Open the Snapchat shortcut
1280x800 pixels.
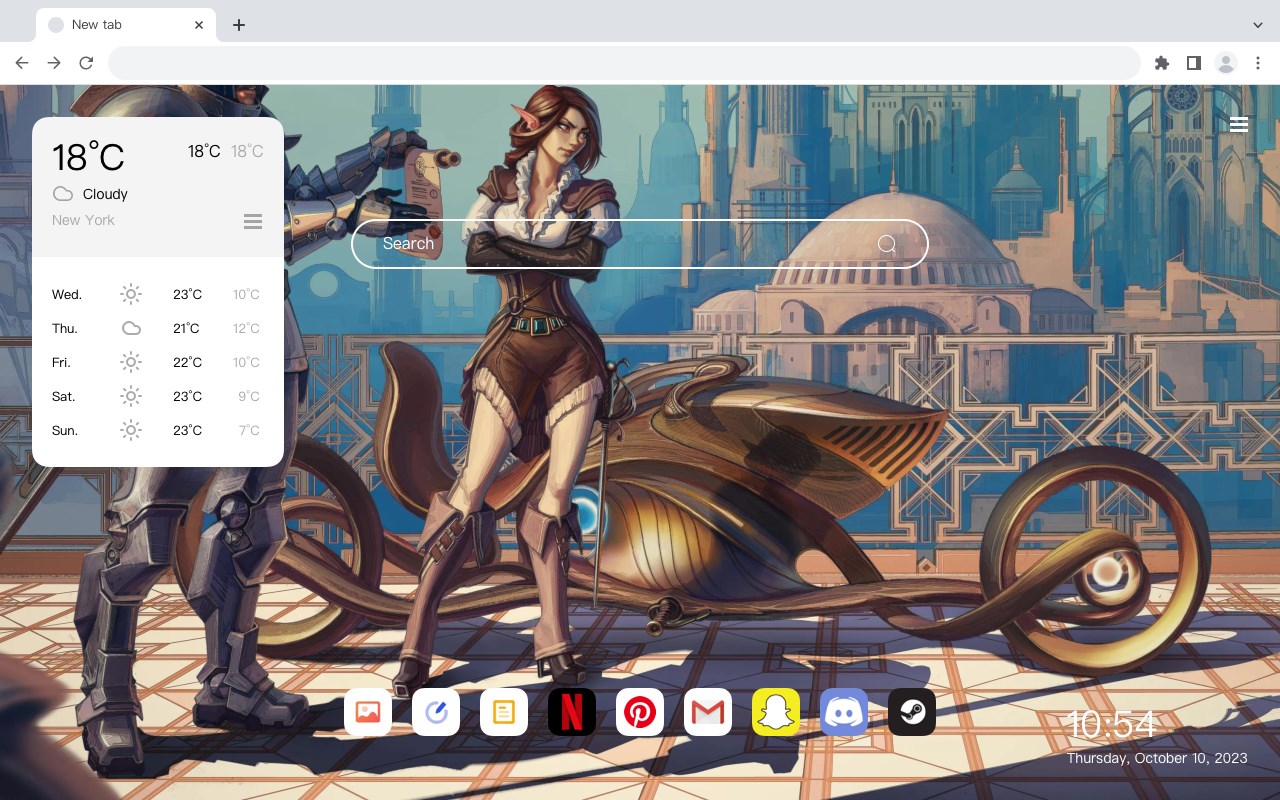pyautogui.click(x=776, y=712)
